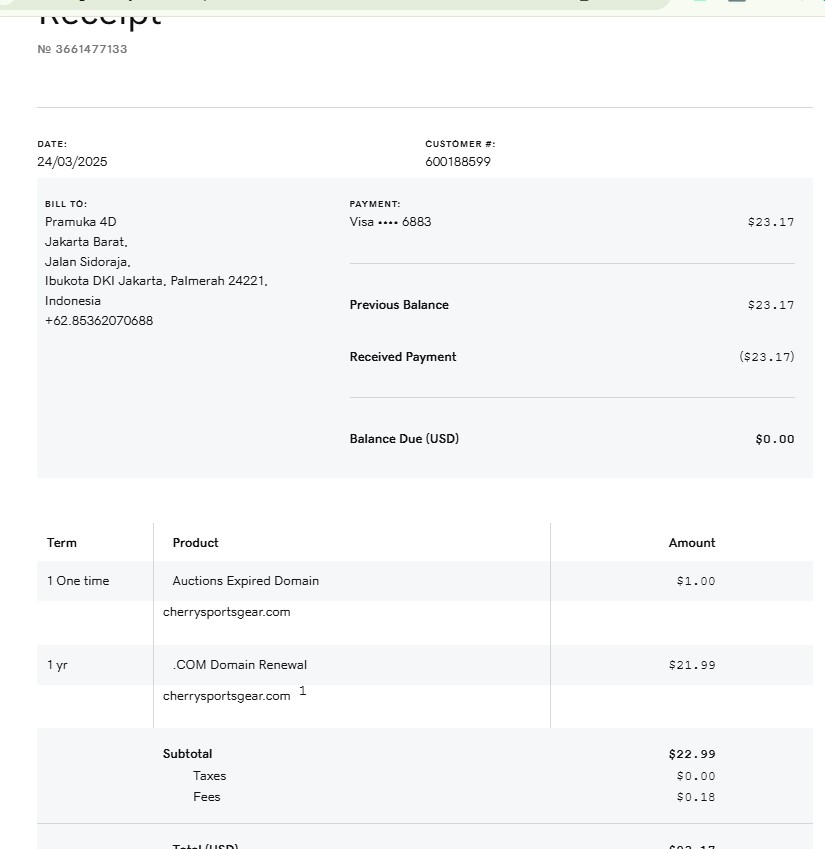Click footnote 1 beside the renewal domain
Viewport: 825px width, 849px height.
click(x=302, y=691)
